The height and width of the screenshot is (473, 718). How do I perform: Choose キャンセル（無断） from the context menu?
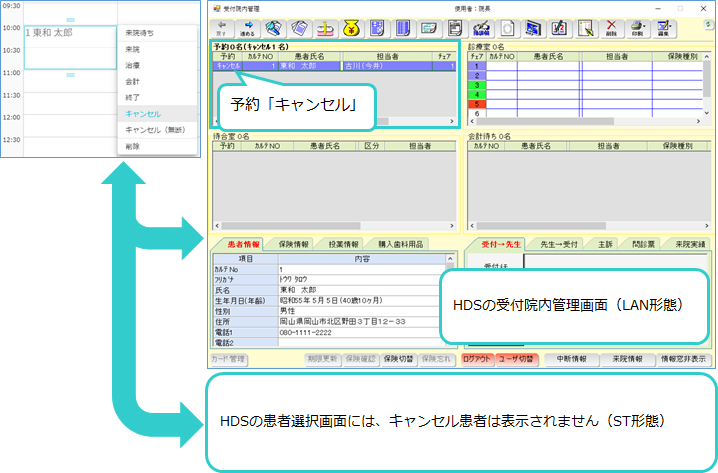(155, 129)
